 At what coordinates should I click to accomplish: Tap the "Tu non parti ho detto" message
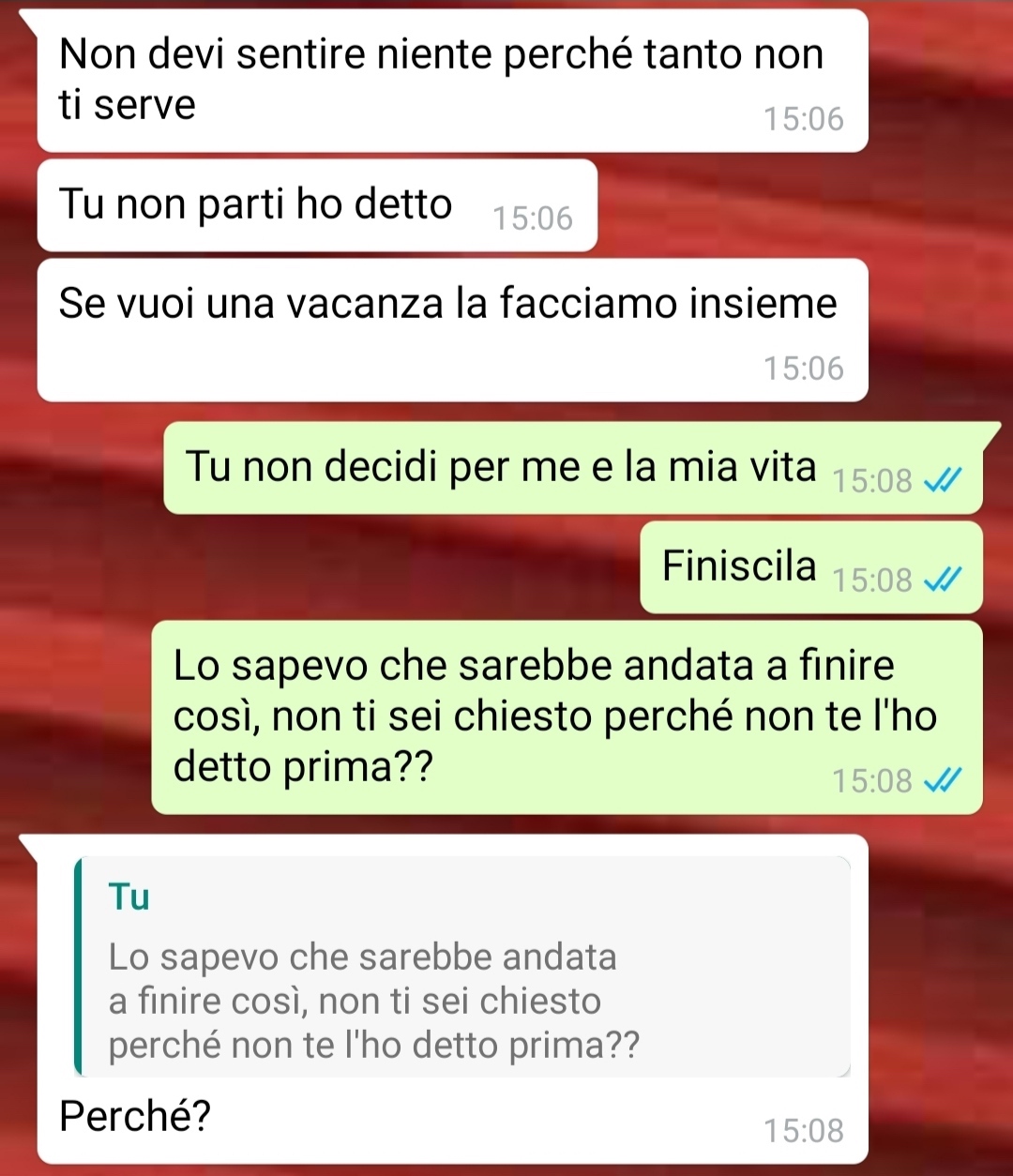click(317, 205)
